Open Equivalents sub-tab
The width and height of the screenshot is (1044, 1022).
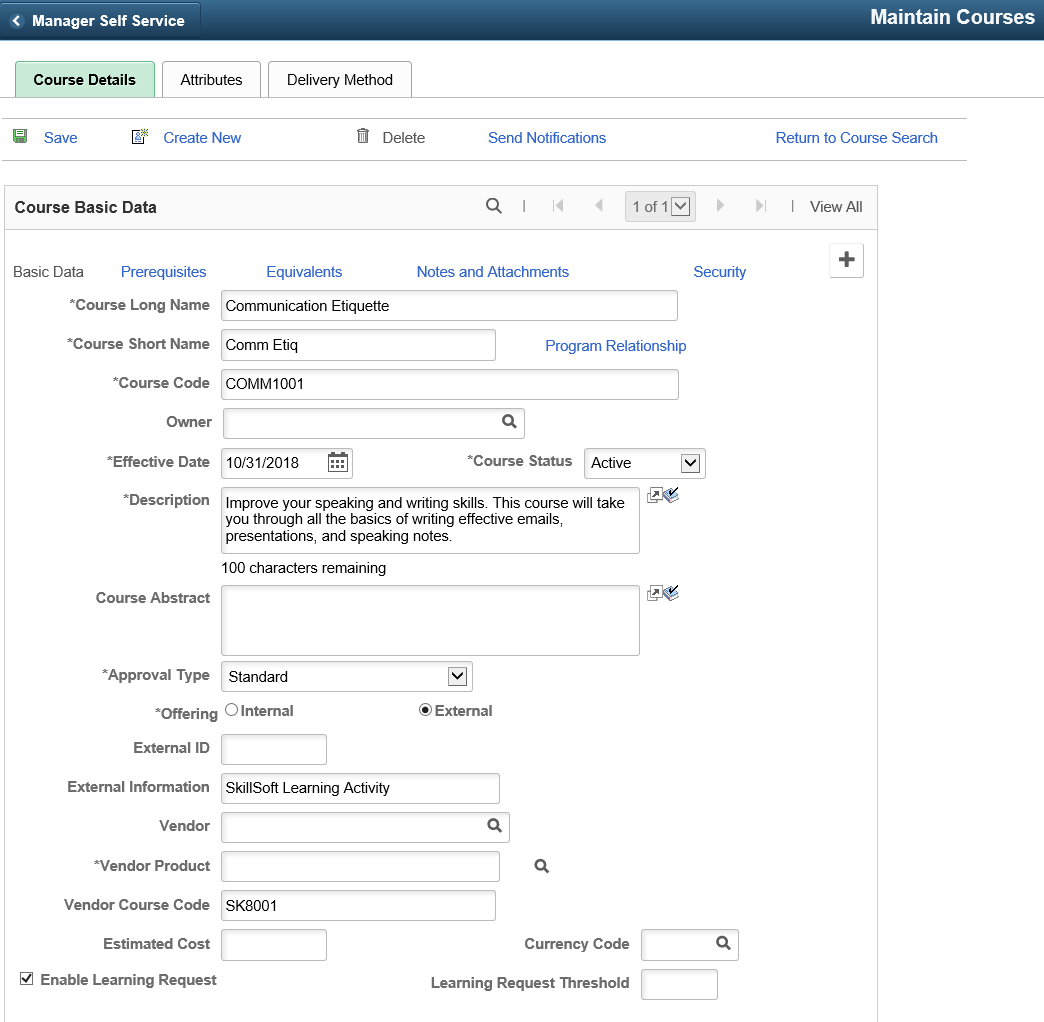point(304,272)
